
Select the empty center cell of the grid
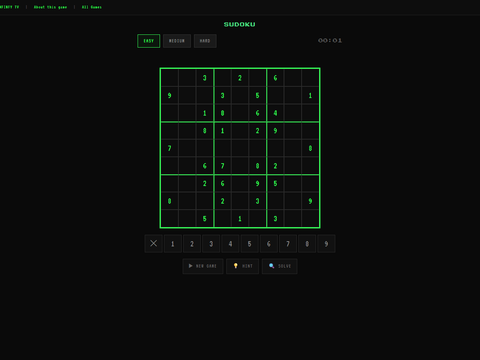[x=240, y=148]
